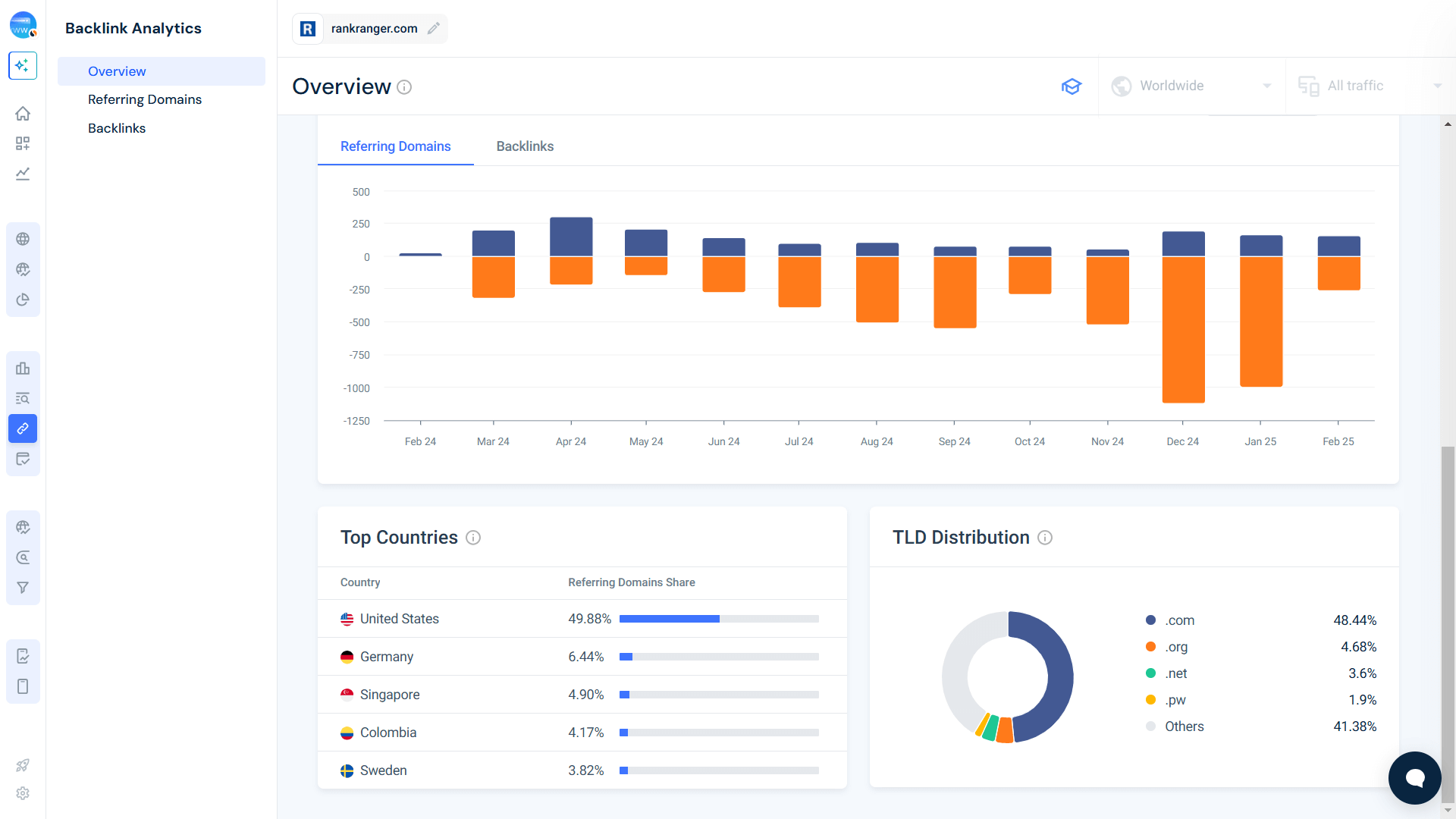
Task: Click the United States share progress bar
Action: pos(719,619)
